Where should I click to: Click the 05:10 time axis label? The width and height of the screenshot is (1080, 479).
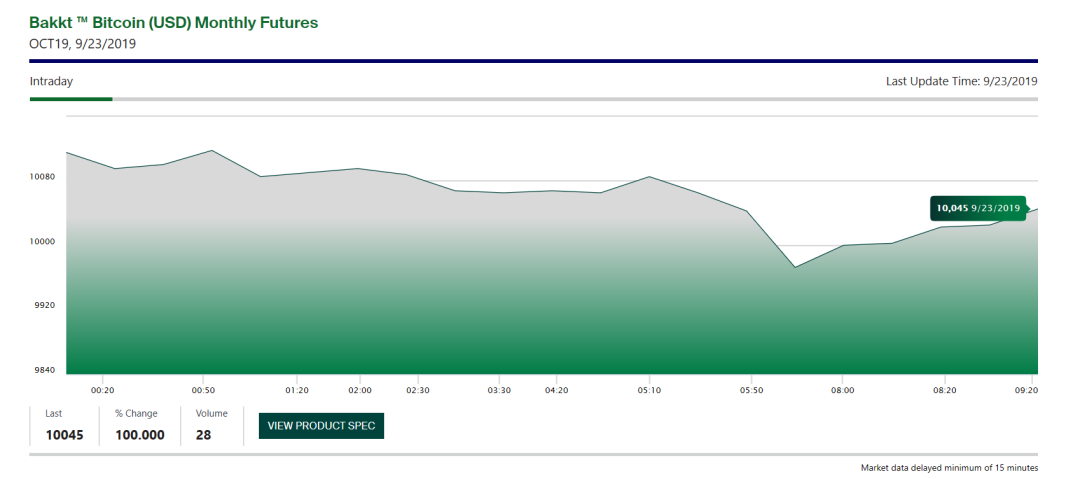(x=649, y=390)
